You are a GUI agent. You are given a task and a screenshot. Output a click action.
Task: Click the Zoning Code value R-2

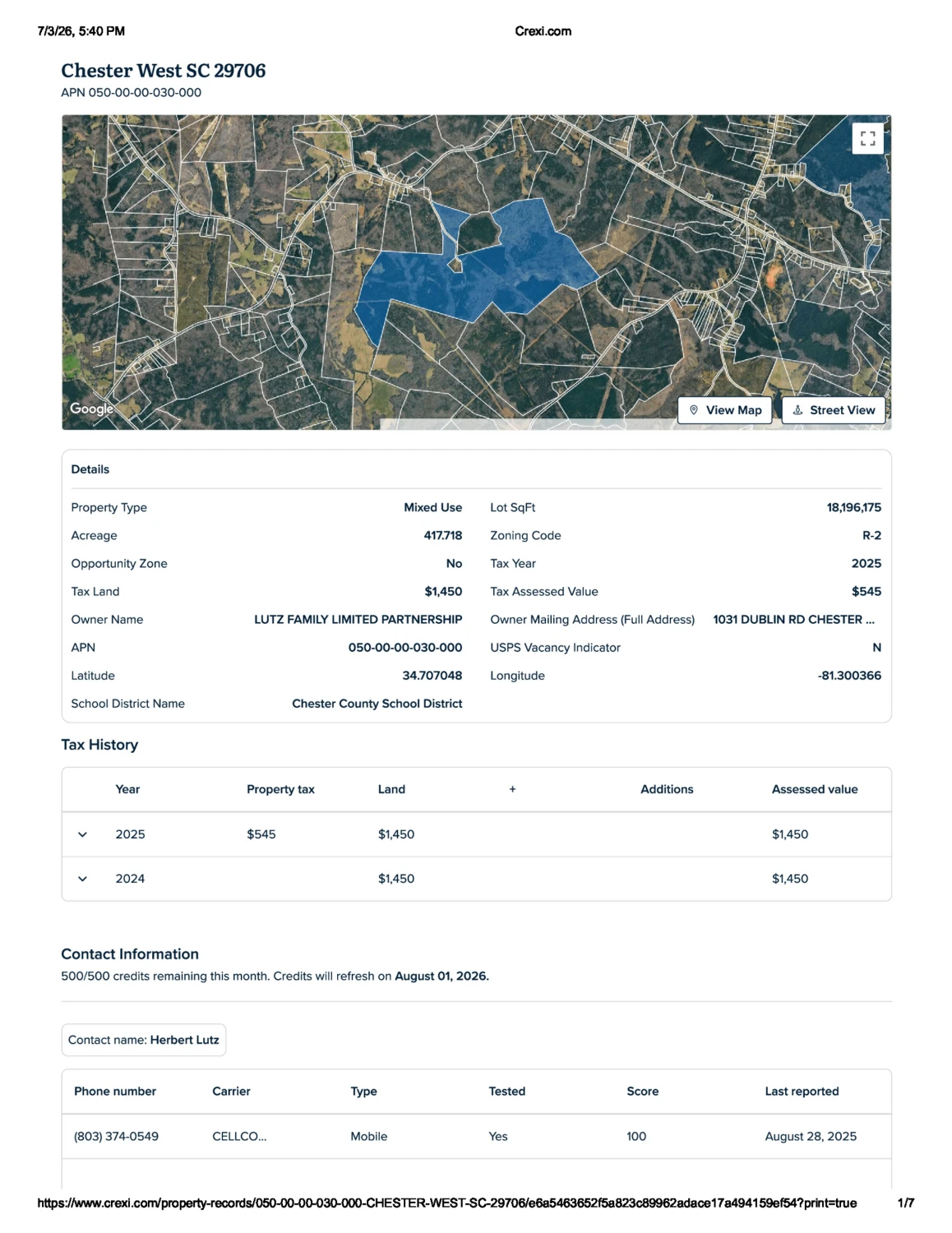[x=871, y=535]
